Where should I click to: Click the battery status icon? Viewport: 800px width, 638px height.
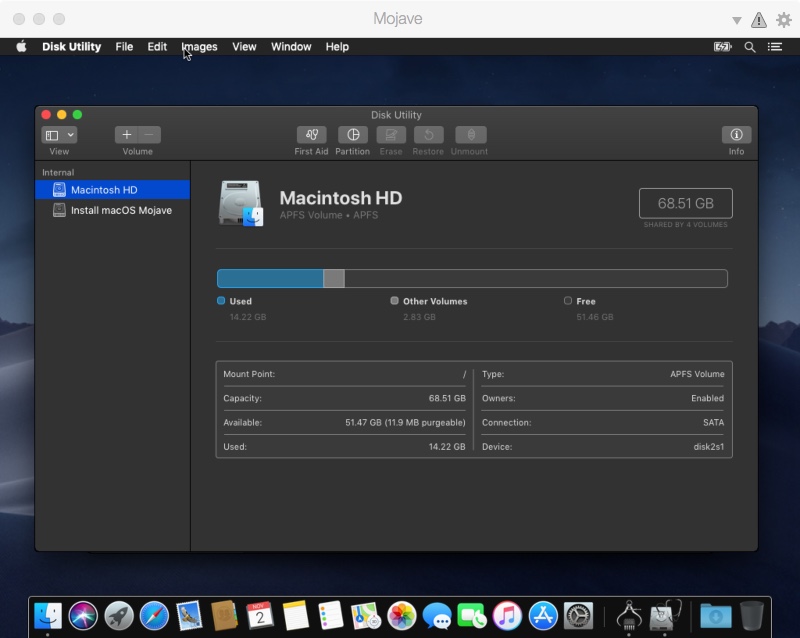[x=722, y=47]
